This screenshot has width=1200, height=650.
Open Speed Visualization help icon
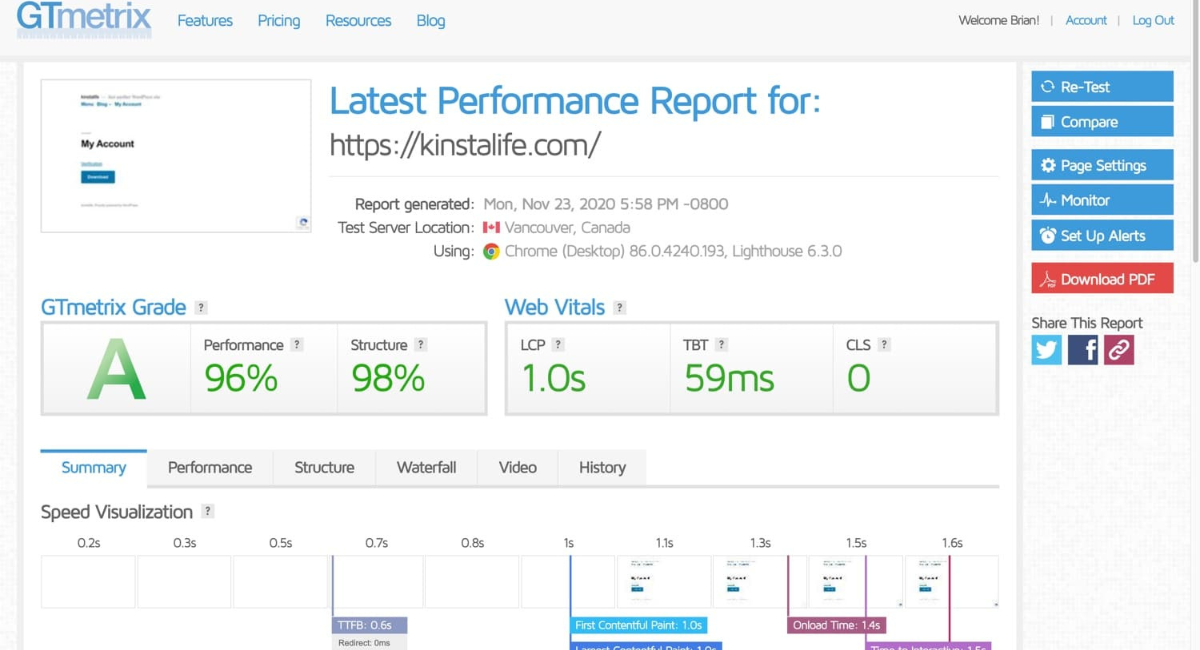(x=208, y=511)
